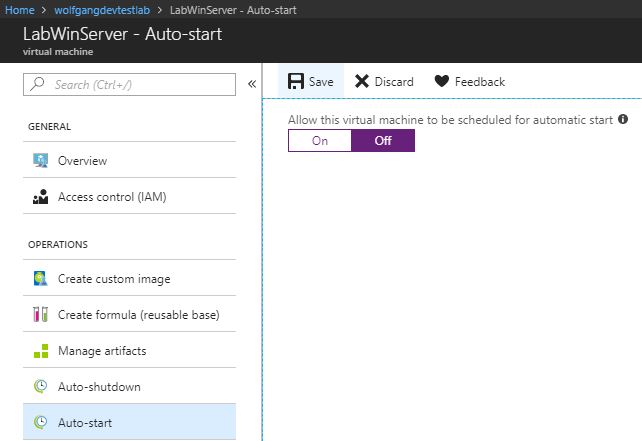Click the Auto-start clock icon
Screen dimensions: 642x441
tap(41, 422)
